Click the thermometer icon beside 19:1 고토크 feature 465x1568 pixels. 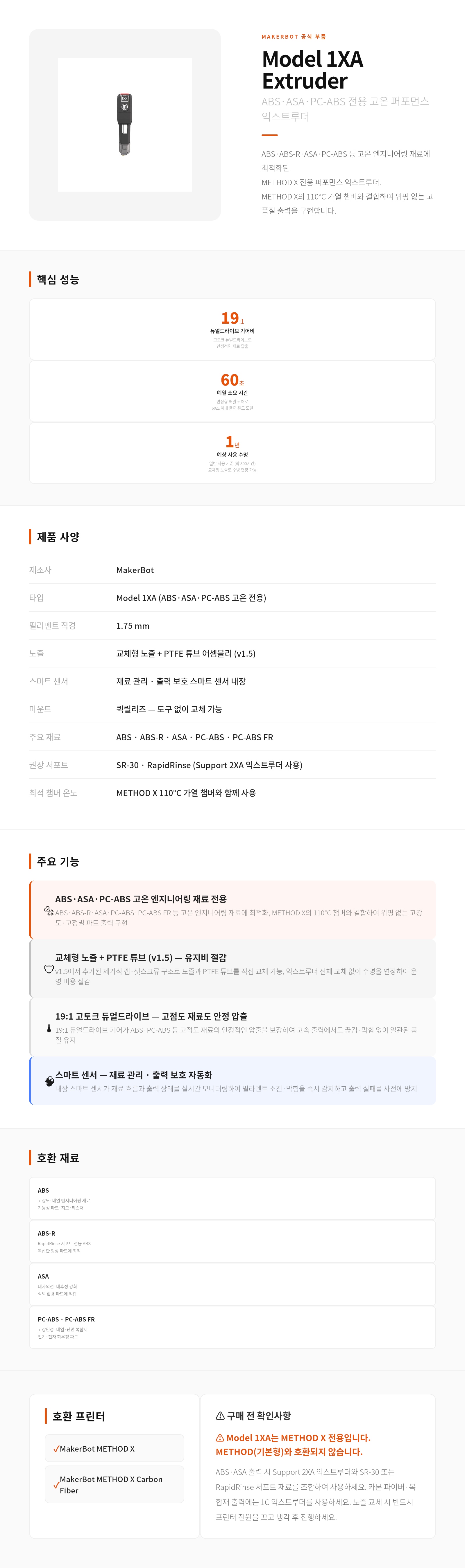49,1028
